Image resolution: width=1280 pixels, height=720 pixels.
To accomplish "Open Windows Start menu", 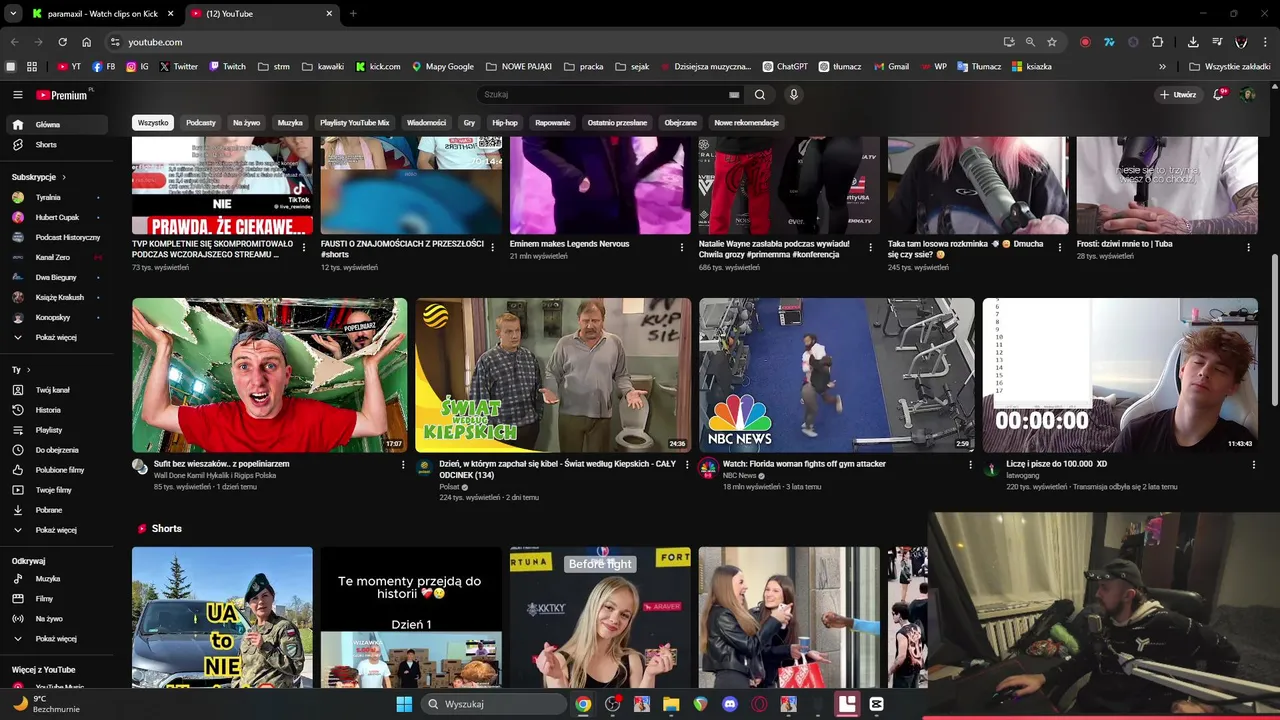I will pyautogui.click(x=404, y=704).
